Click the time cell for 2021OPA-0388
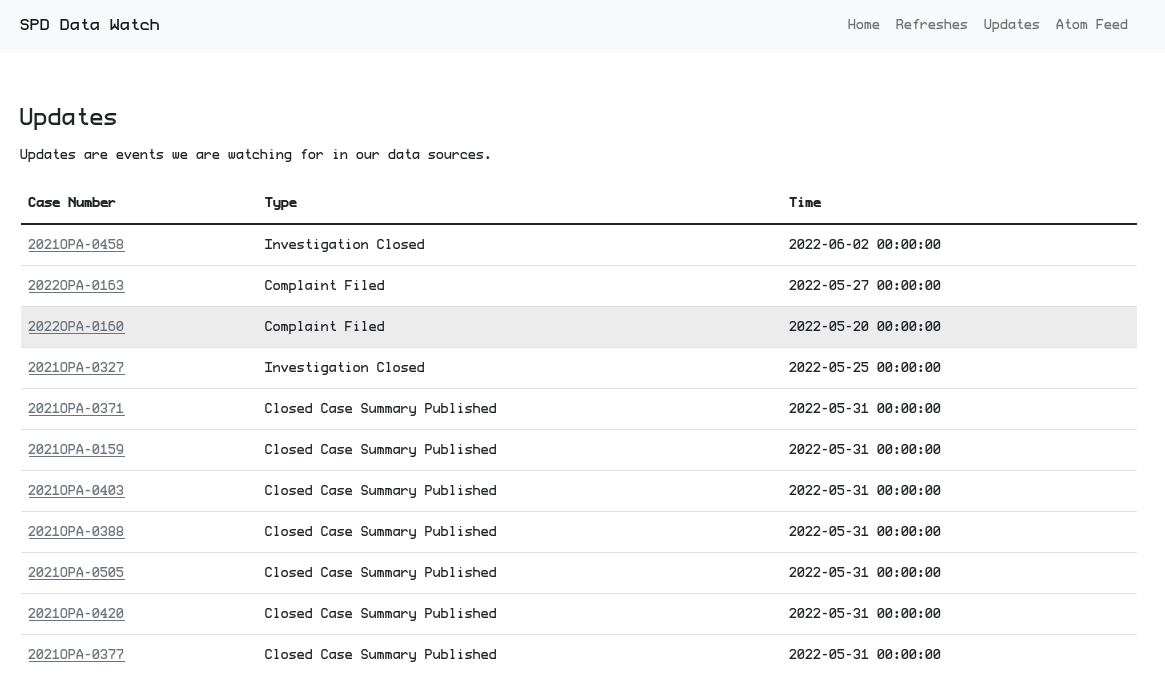This screenshot has width=1165, height=675. 864,531
